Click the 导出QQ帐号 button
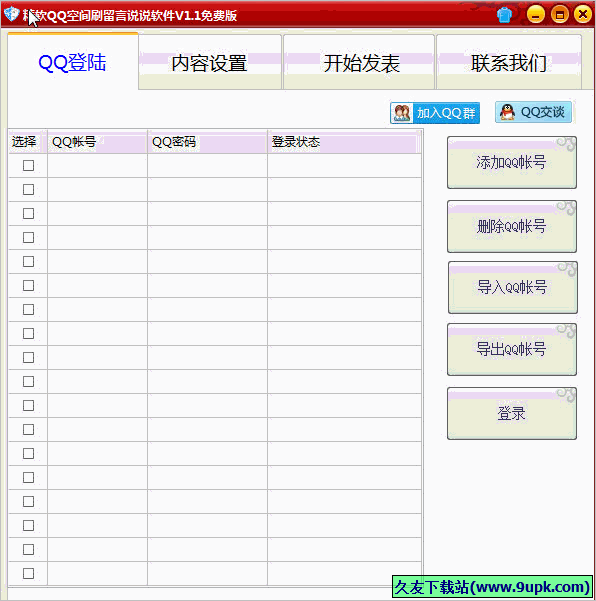The width and height of the screenshot is (596, 601). [x=512, y=349]
